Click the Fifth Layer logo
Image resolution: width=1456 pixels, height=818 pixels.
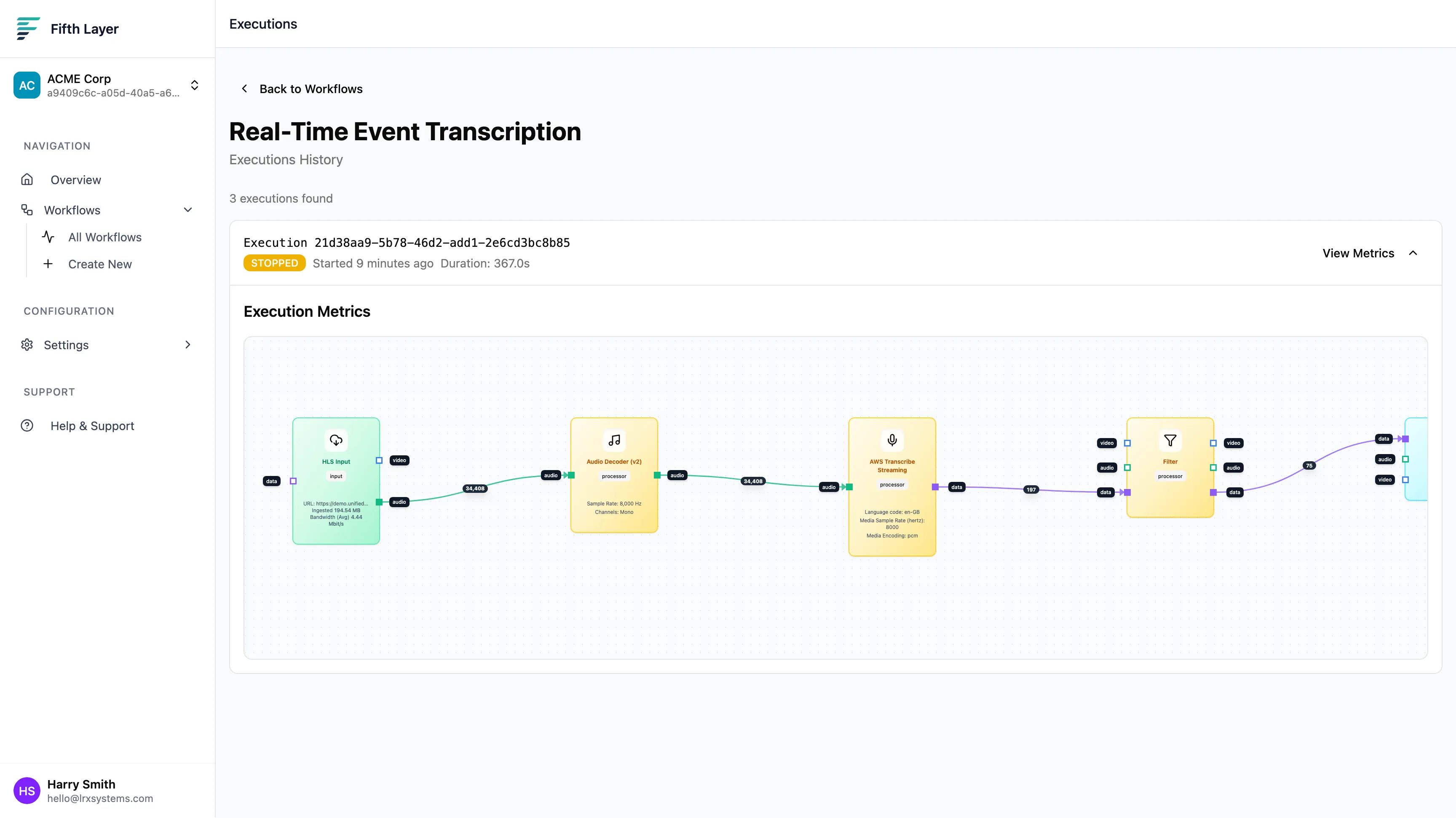tap(27, 28)
